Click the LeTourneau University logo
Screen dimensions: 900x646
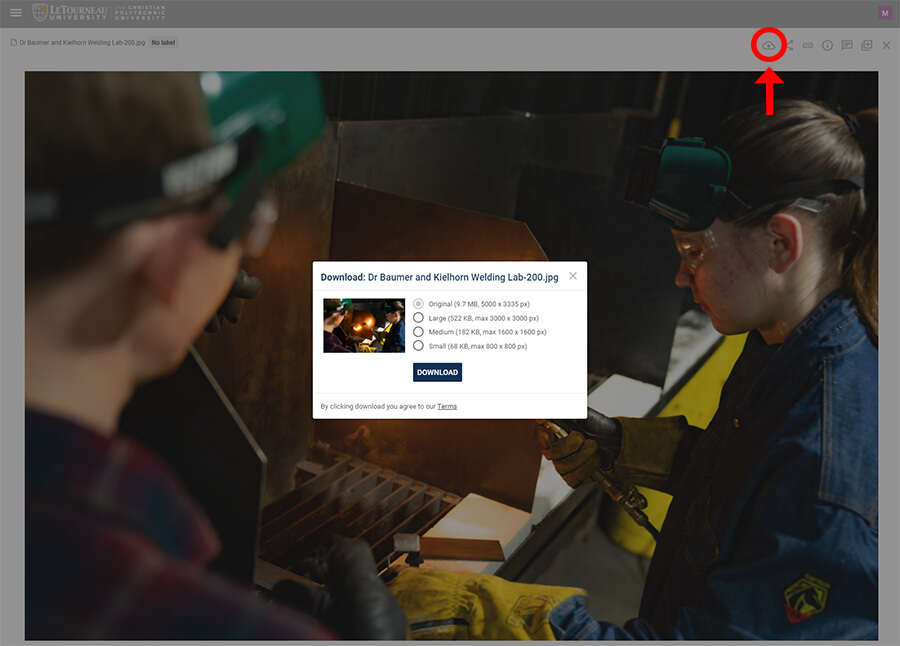pos(69,13)
